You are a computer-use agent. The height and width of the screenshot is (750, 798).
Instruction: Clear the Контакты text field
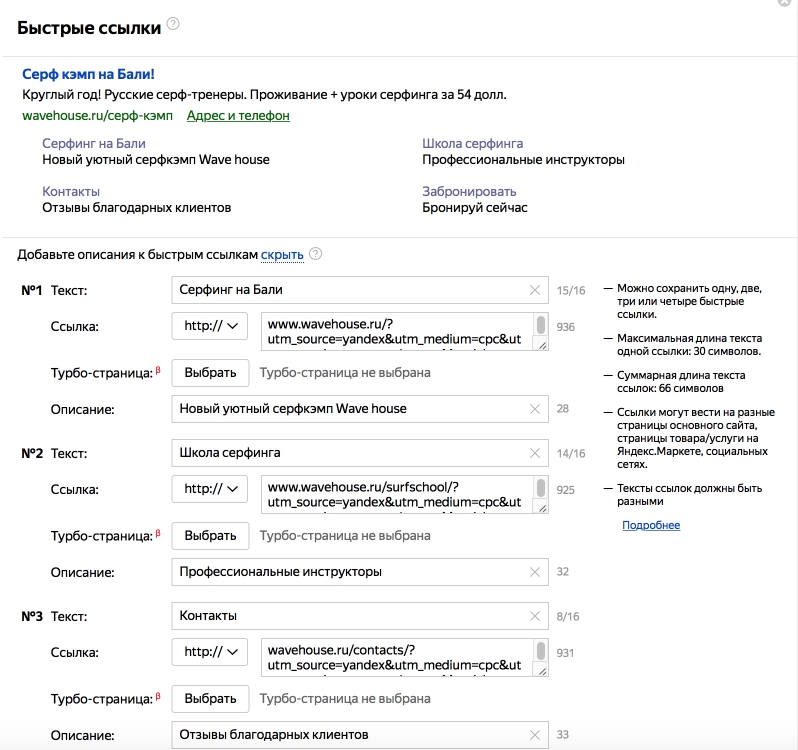point(535,616)
